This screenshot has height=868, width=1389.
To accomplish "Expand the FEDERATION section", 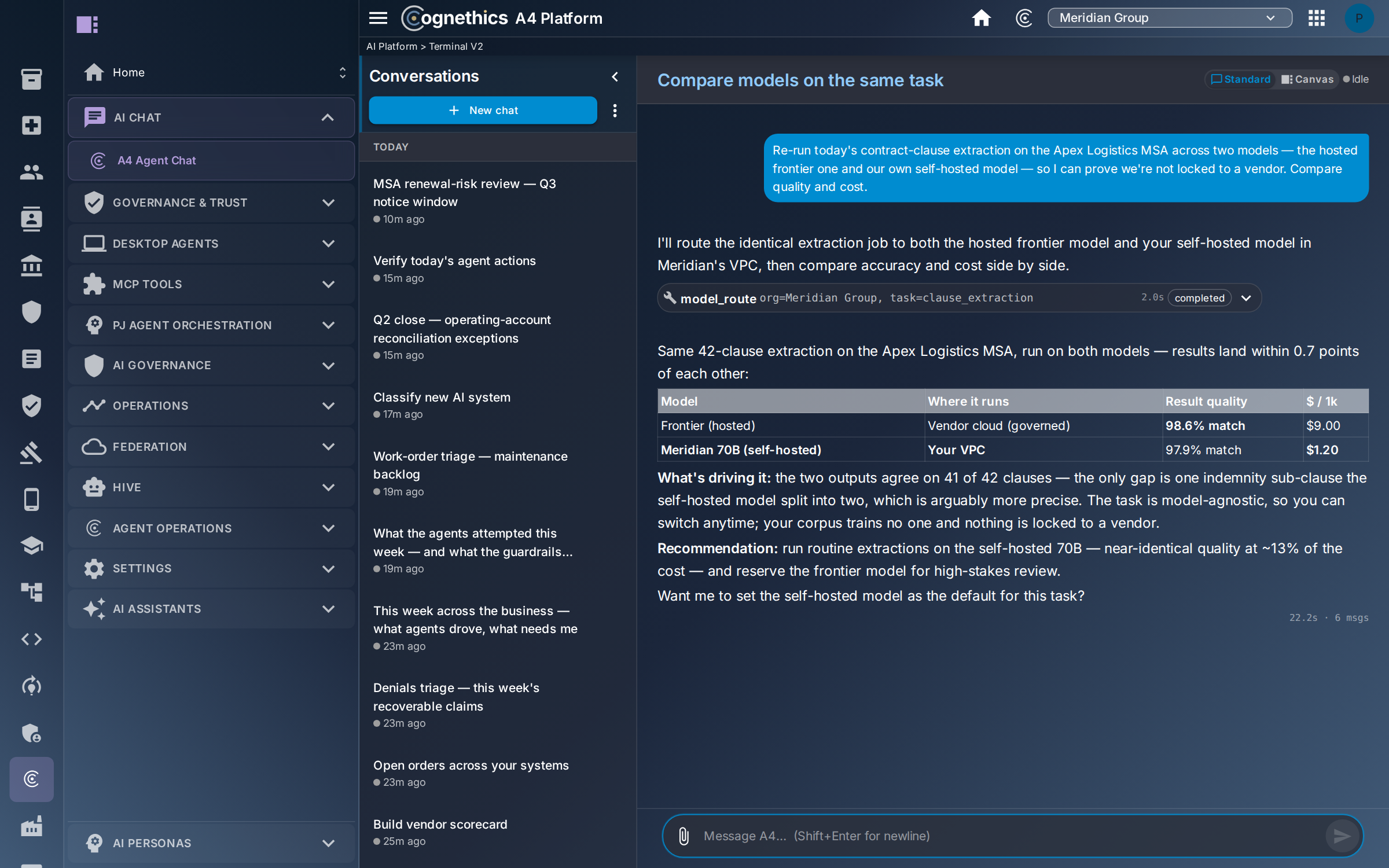I will (x=211, y=447).
